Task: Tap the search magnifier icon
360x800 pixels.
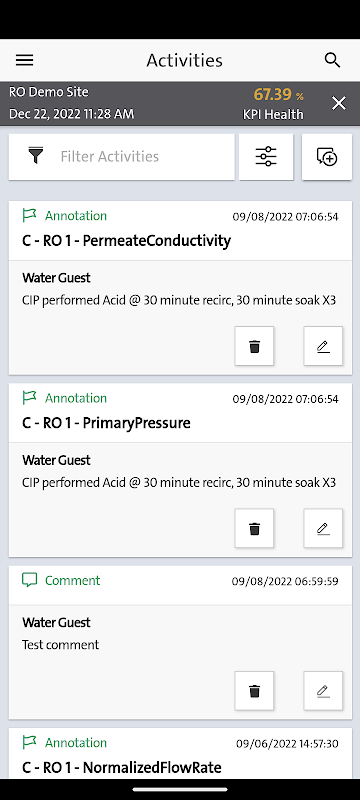Action: tap(332, 60)
